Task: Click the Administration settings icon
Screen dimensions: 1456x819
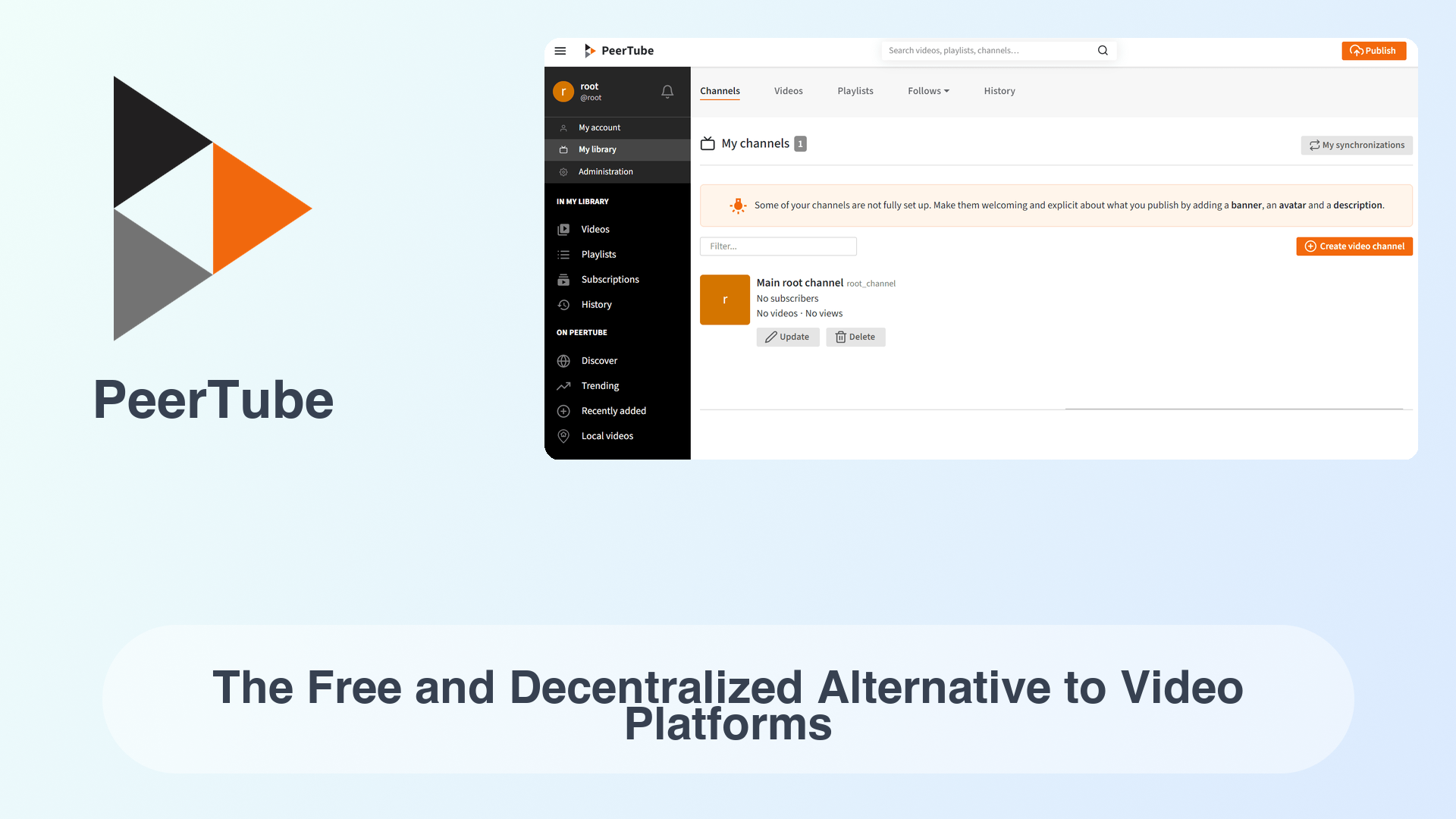Action: [x=564, y=171]
